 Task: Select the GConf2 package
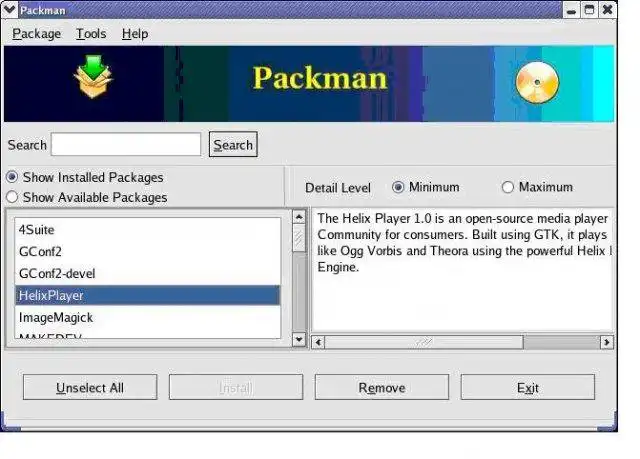pyautogui.click(x=147, y=252)
